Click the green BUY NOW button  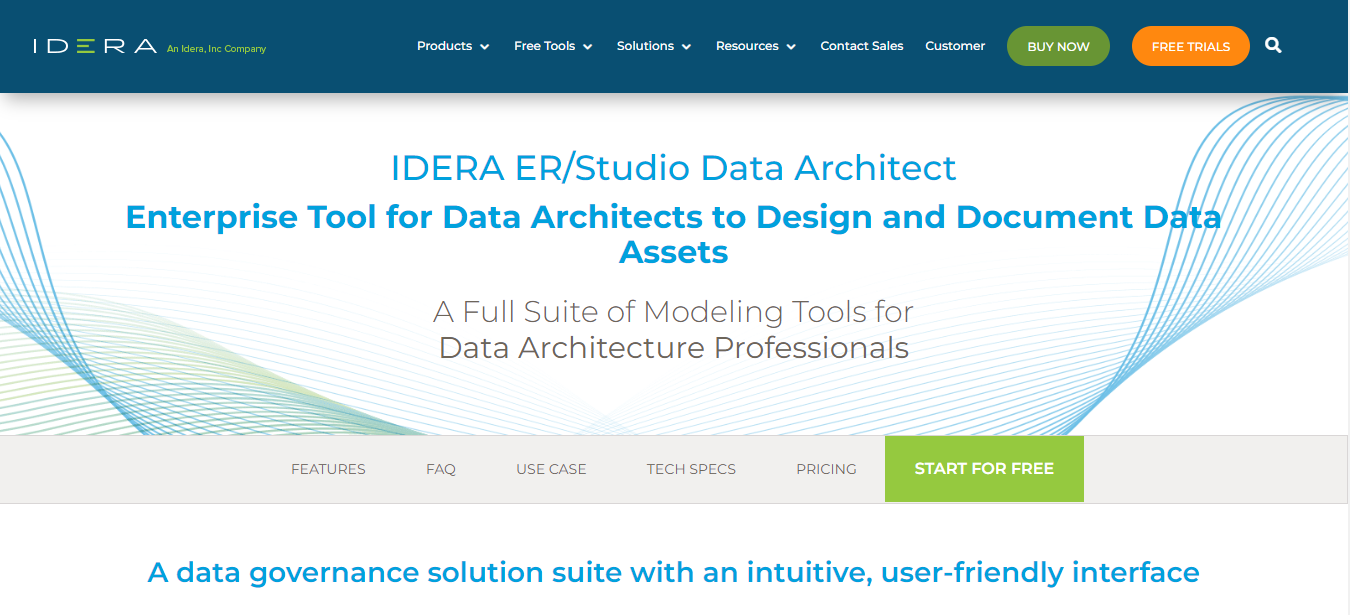tap(1058, 45)
